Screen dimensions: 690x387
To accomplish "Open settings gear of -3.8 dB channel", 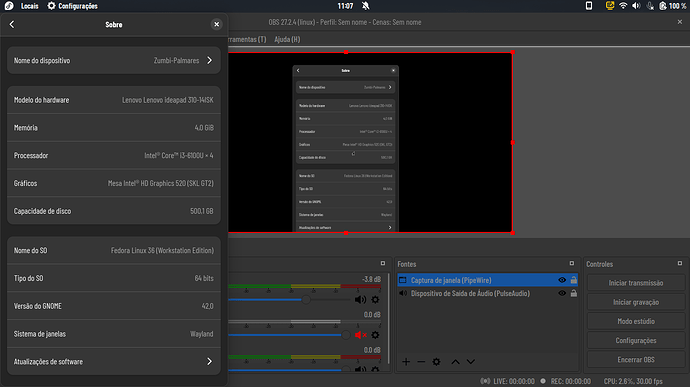I will pos(375,300).
